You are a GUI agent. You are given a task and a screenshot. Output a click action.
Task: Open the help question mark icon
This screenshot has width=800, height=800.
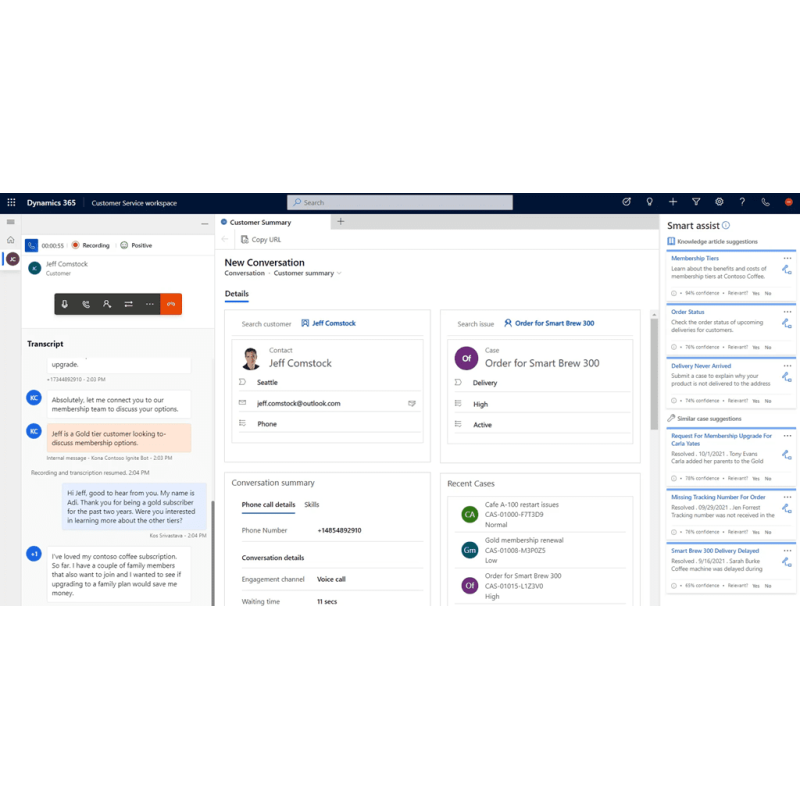click(x=742, y=202)
